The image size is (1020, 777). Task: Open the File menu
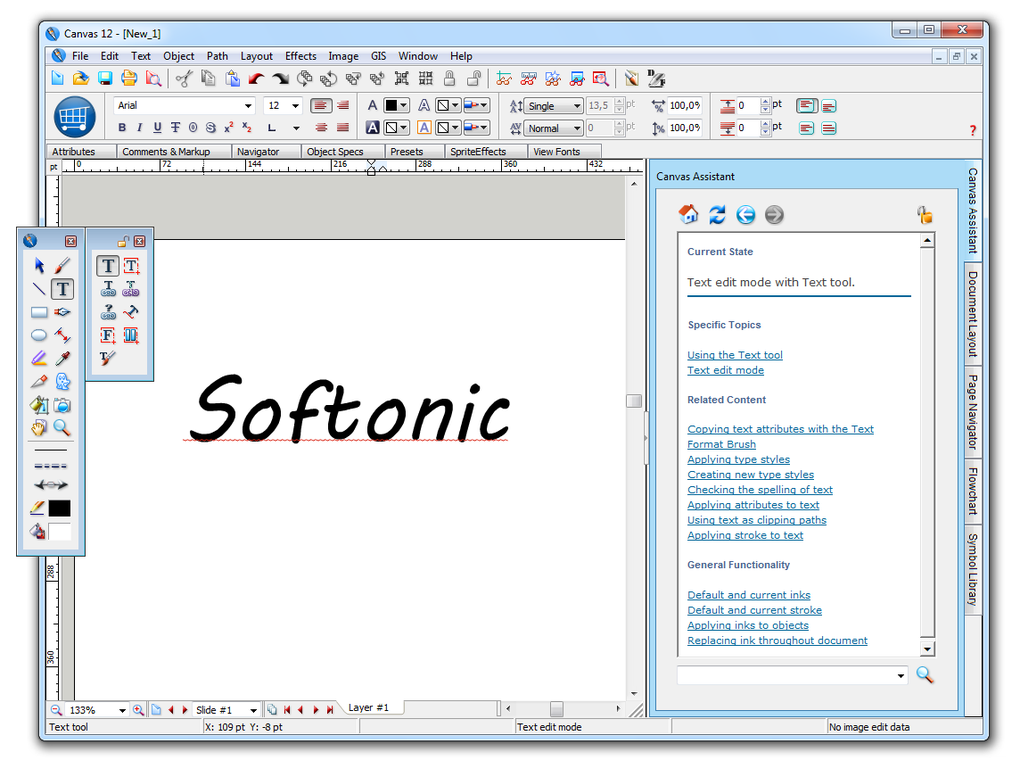tap(80, 56)
